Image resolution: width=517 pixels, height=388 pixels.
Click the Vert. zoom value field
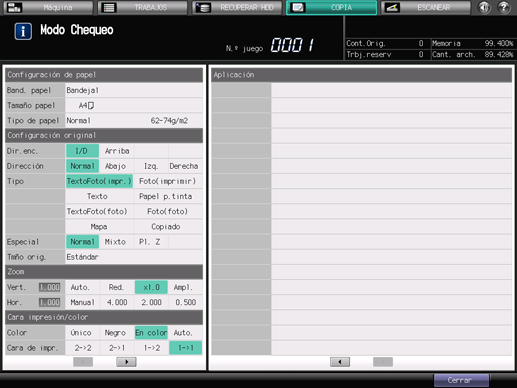[x=50, y=287]
